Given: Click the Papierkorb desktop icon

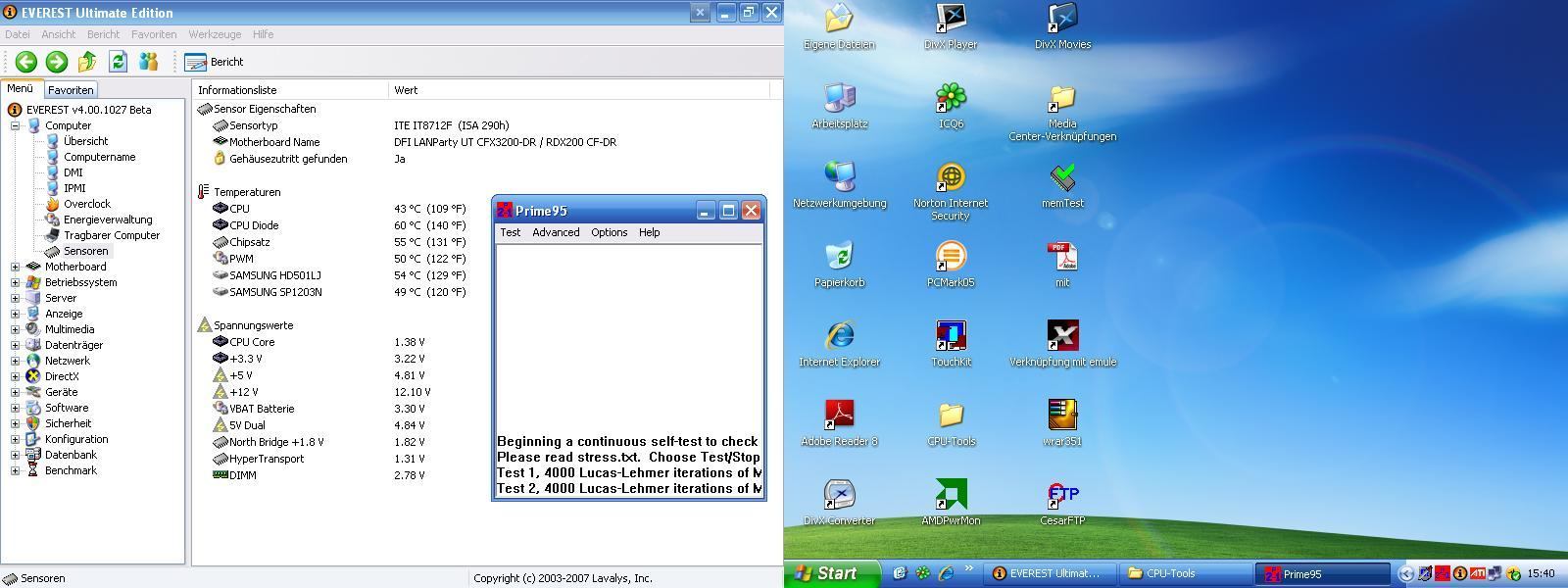Looking at the screenshot, I should pos(839,265).
